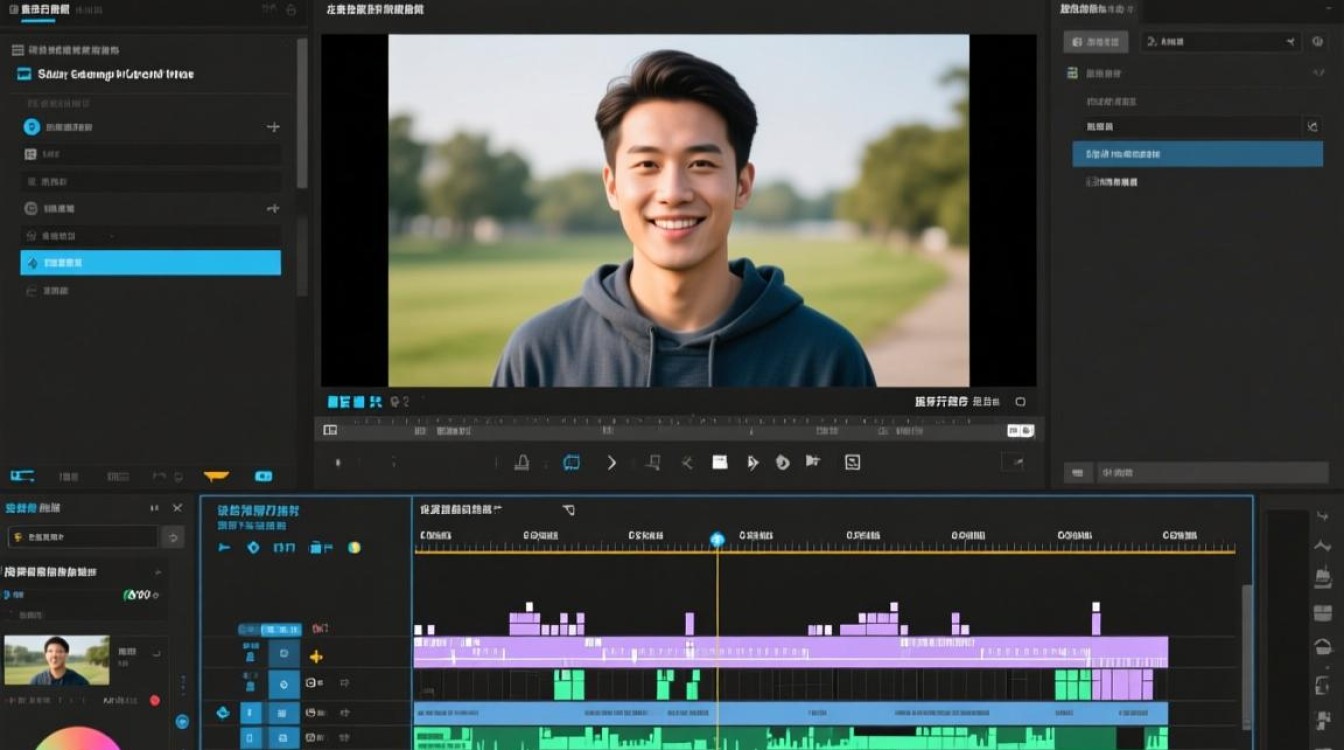Expand the section chevron in the right panel
Viewport: 1344px width, 750px height.
coord(1317,73)
